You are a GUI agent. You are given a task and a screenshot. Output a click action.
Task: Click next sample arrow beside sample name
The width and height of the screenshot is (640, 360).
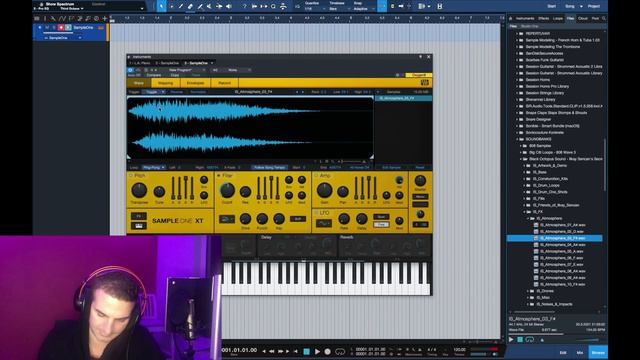(x=302, y=92)
